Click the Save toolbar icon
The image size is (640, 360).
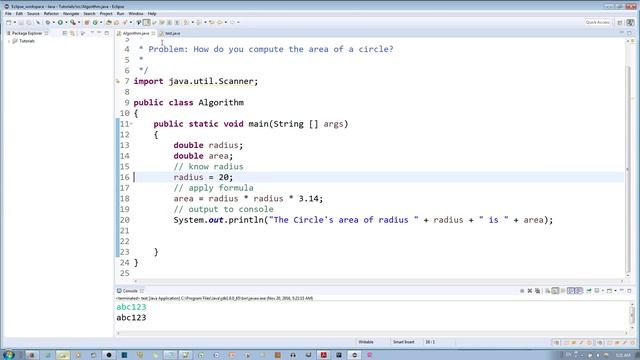(21, 22)
